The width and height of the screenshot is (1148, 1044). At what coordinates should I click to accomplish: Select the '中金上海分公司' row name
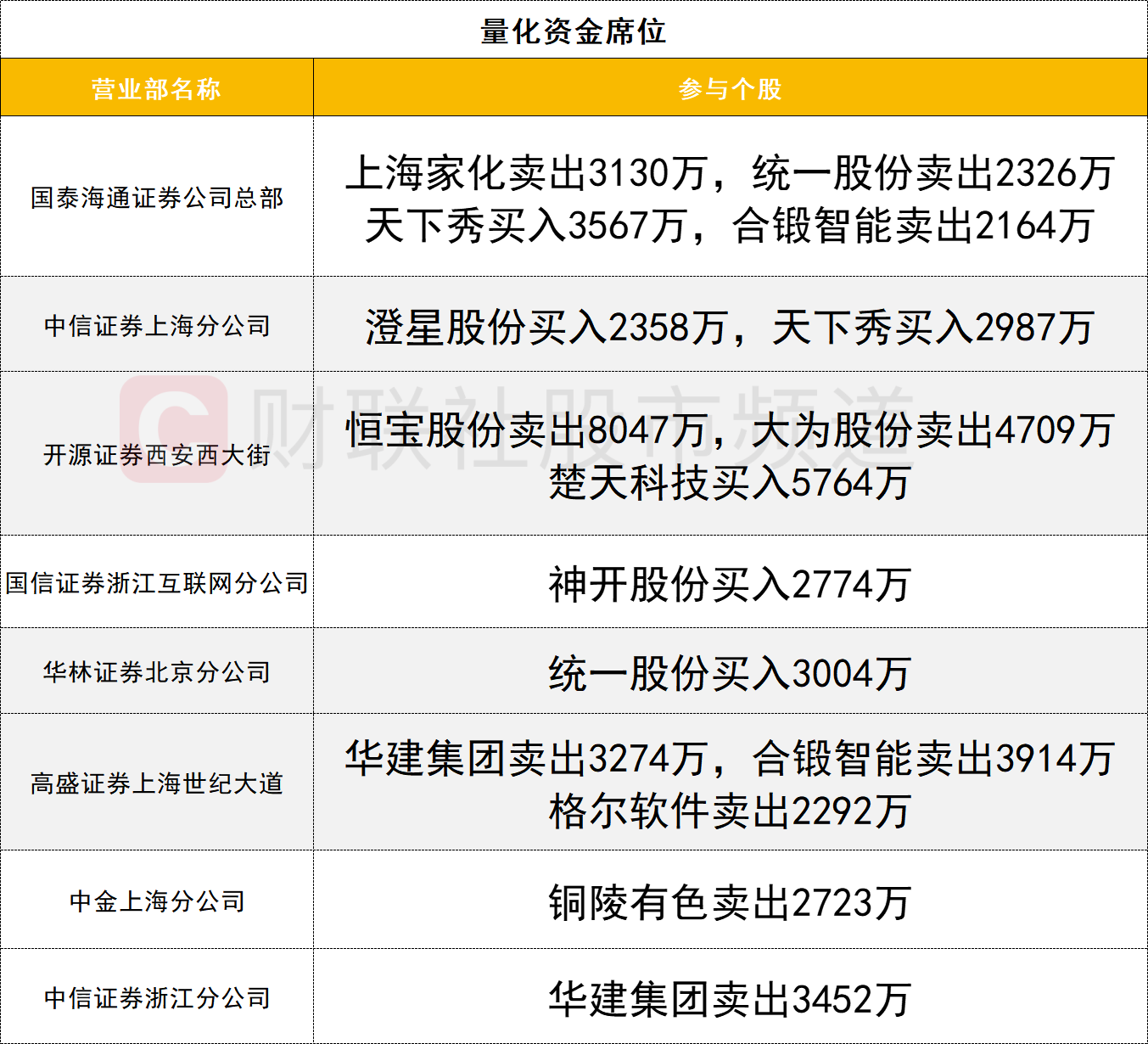click(x=157, y=901)
